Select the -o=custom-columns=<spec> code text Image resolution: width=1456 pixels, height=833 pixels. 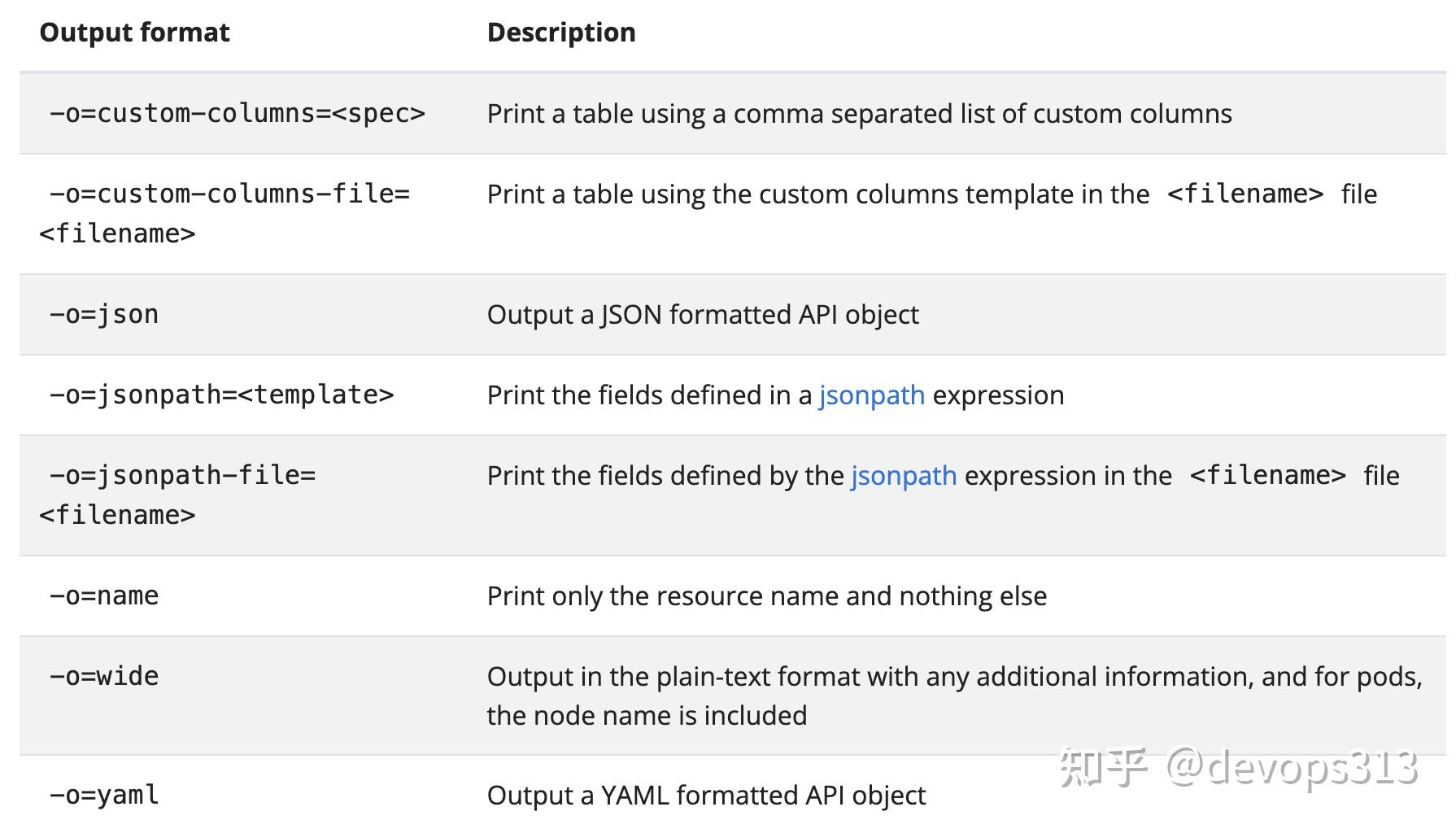tap(237, 113)
